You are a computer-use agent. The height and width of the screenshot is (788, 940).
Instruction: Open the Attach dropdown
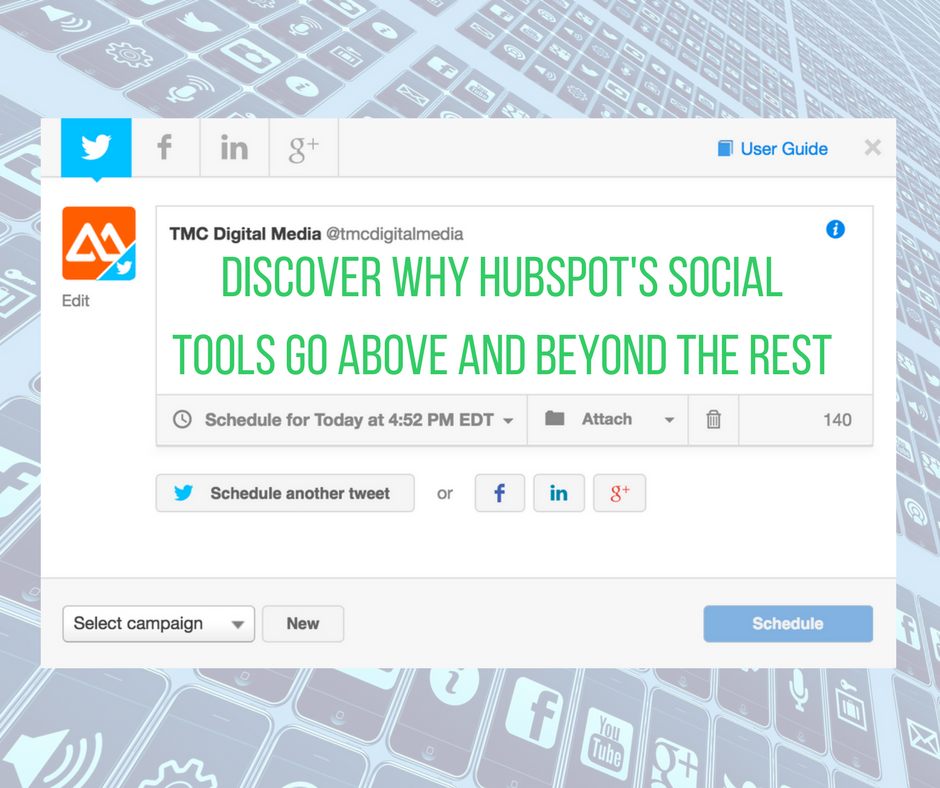(x=608, y=419)
